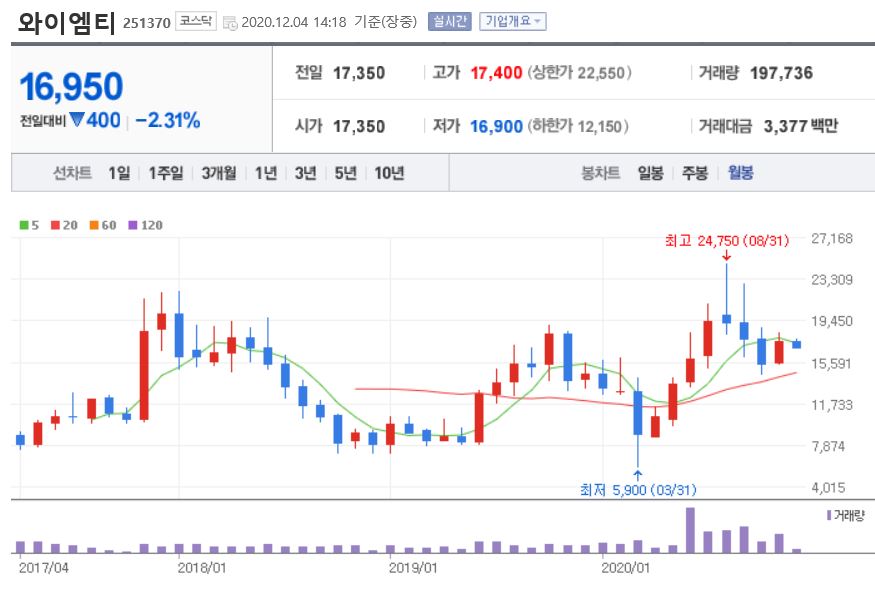Click the 거래량 legend marker in volume panel
Image resolution: width=875 pixels, height=589 pixels.
point(829,515)
